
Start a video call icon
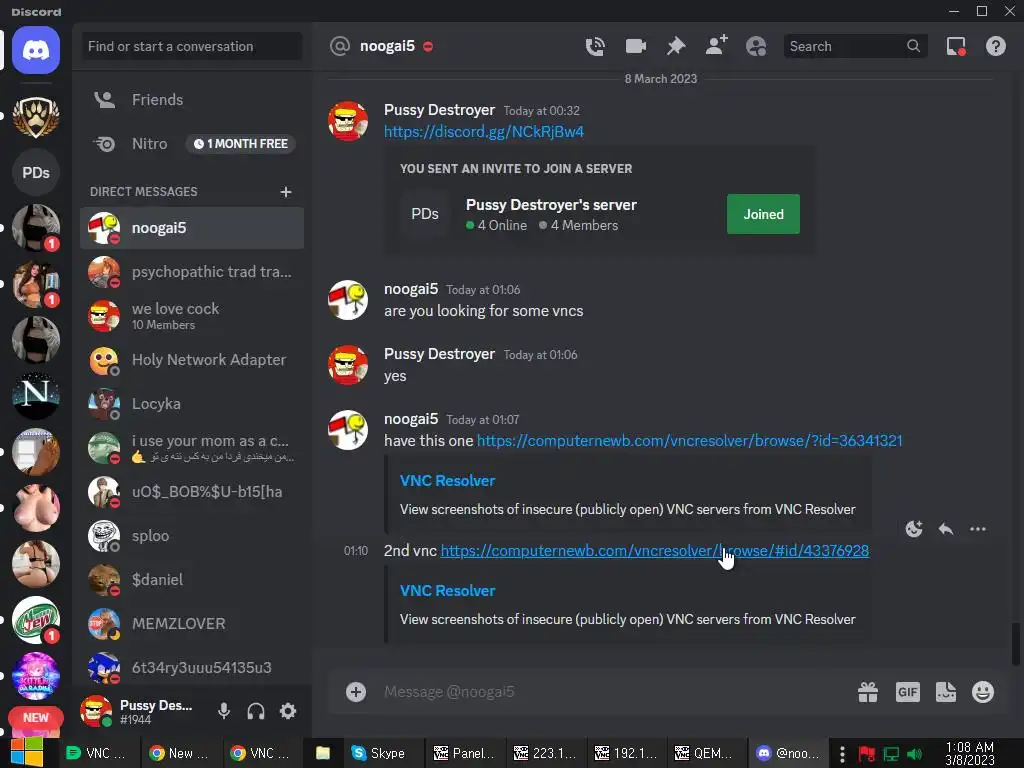click(635, 46)
